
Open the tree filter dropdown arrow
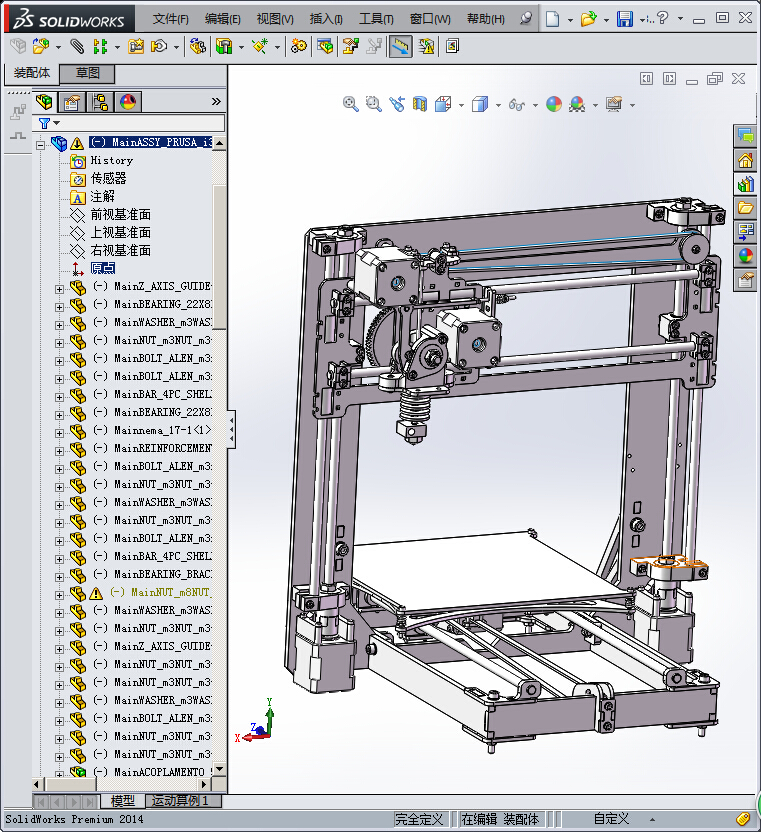(57, 123)
